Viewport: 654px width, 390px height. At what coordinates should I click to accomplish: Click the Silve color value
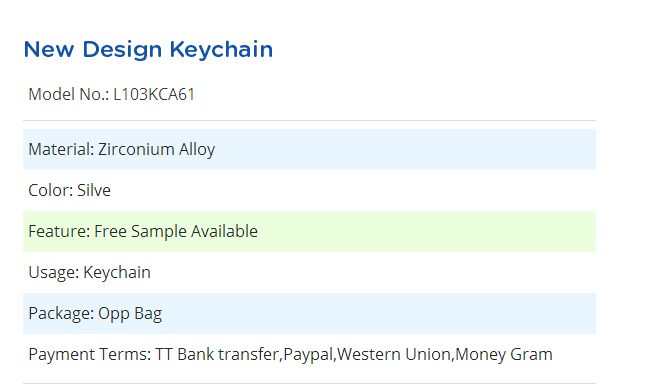(94, 190)
